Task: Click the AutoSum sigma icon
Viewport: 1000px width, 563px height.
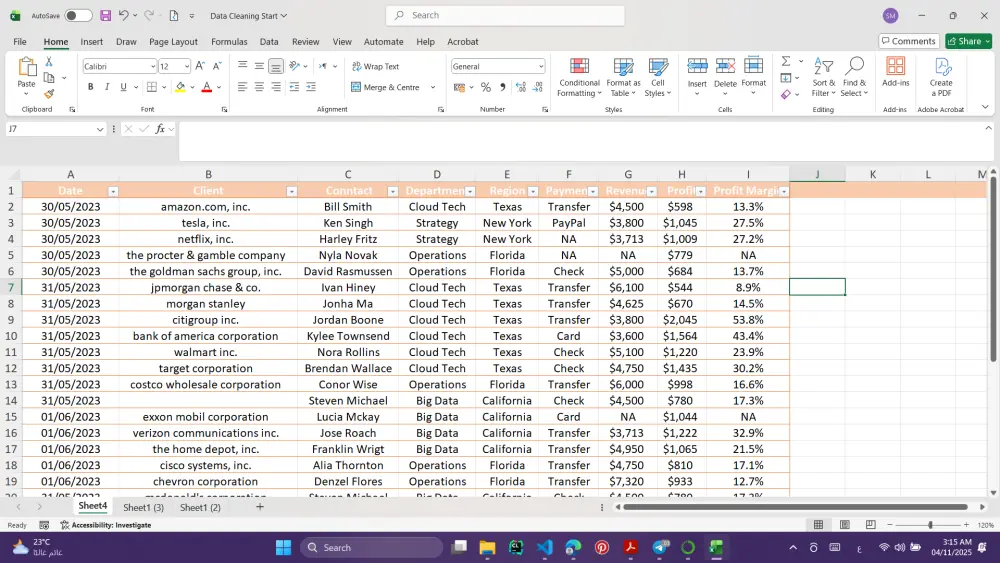Action: pyautogui.click(x=786, y=61)
